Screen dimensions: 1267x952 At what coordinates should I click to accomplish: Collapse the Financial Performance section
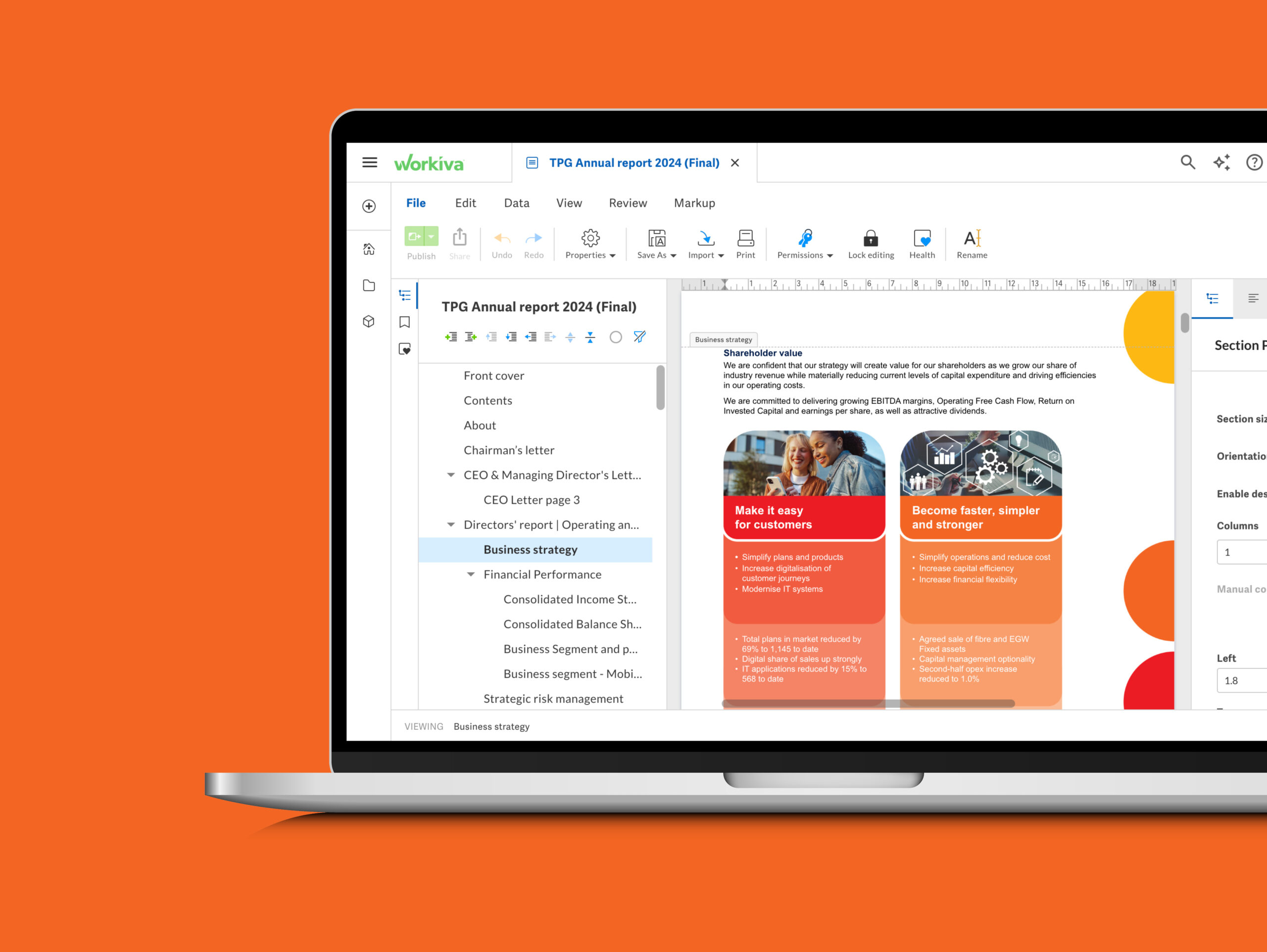coord(471,574)
